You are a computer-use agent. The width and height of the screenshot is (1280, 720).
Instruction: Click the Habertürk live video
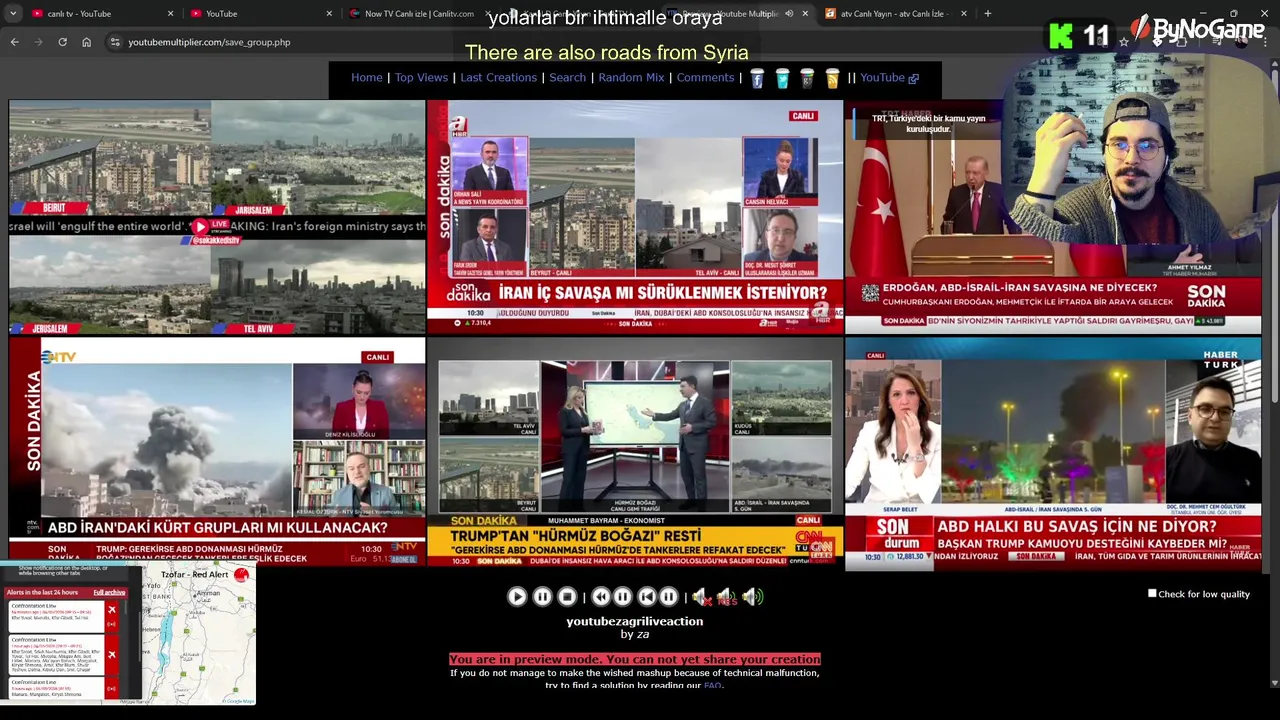[x=1053, y=453]
